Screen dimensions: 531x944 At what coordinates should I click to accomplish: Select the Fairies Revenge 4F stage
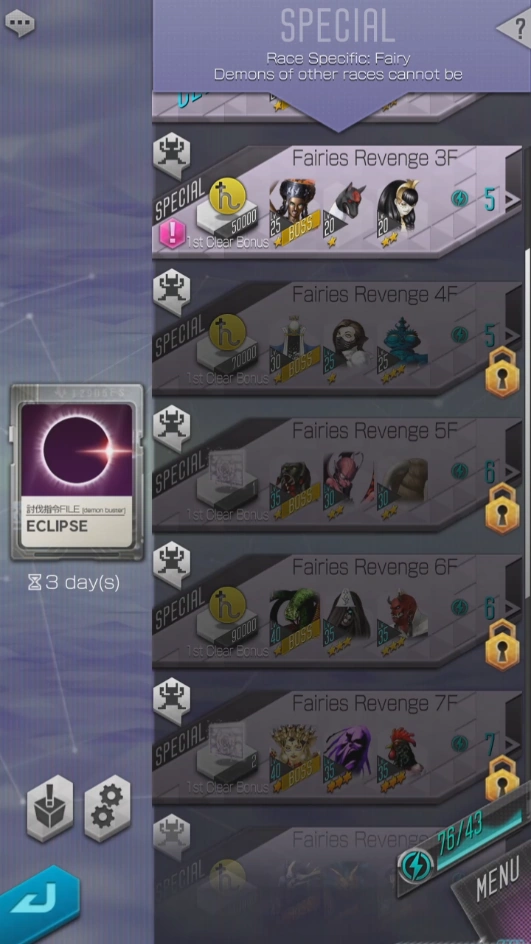click(x=337, y=338)
